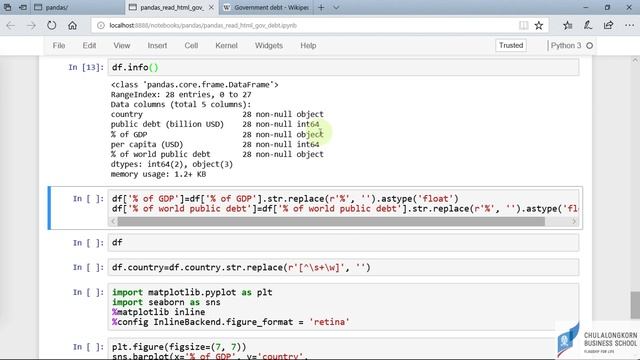Open the Help menu
The height and width of the screenshot is (360, 640).
pos(308,45)
